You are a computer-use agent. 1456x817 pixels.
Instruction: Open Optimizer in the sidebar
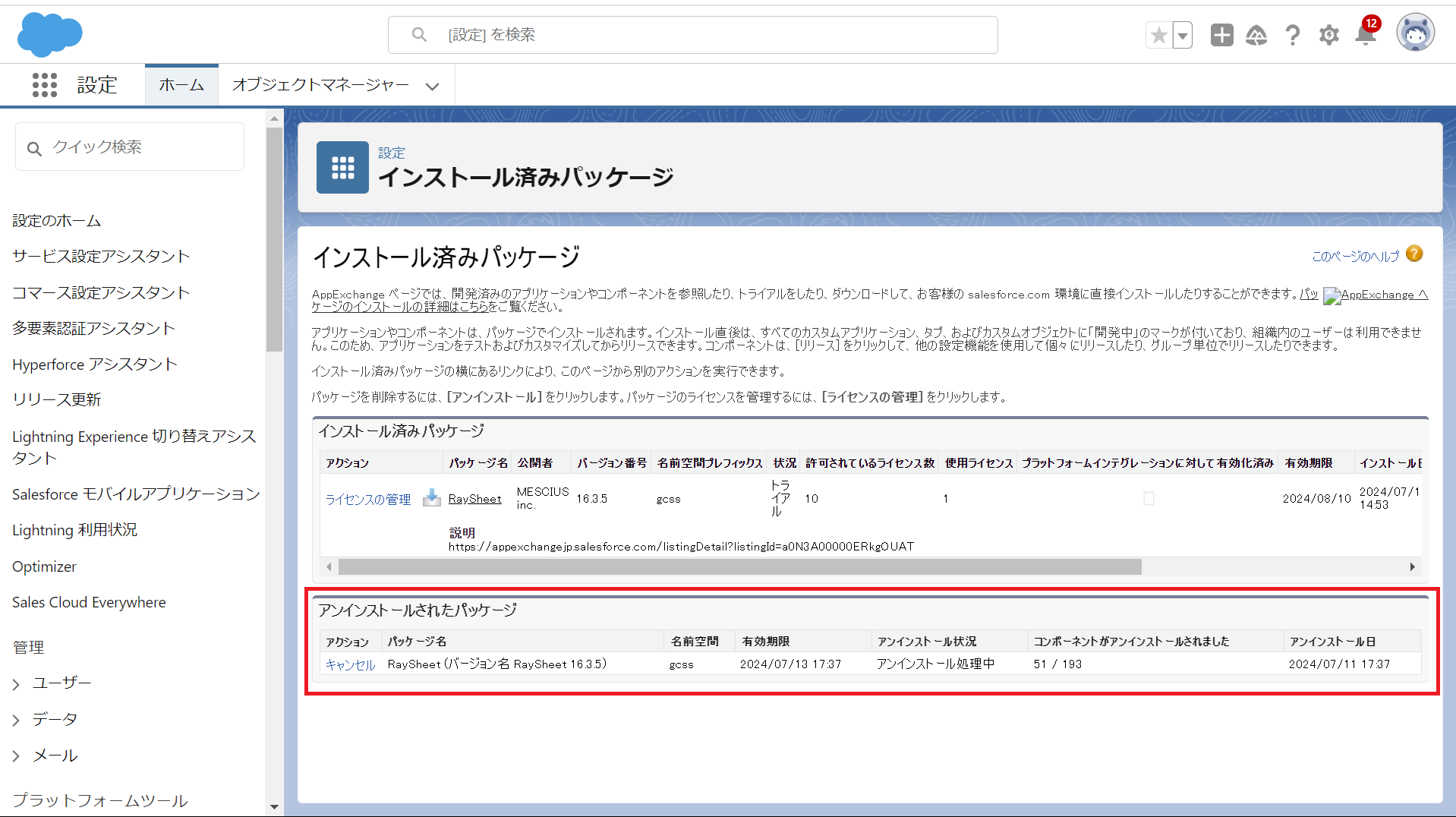[x=44, y=566]
